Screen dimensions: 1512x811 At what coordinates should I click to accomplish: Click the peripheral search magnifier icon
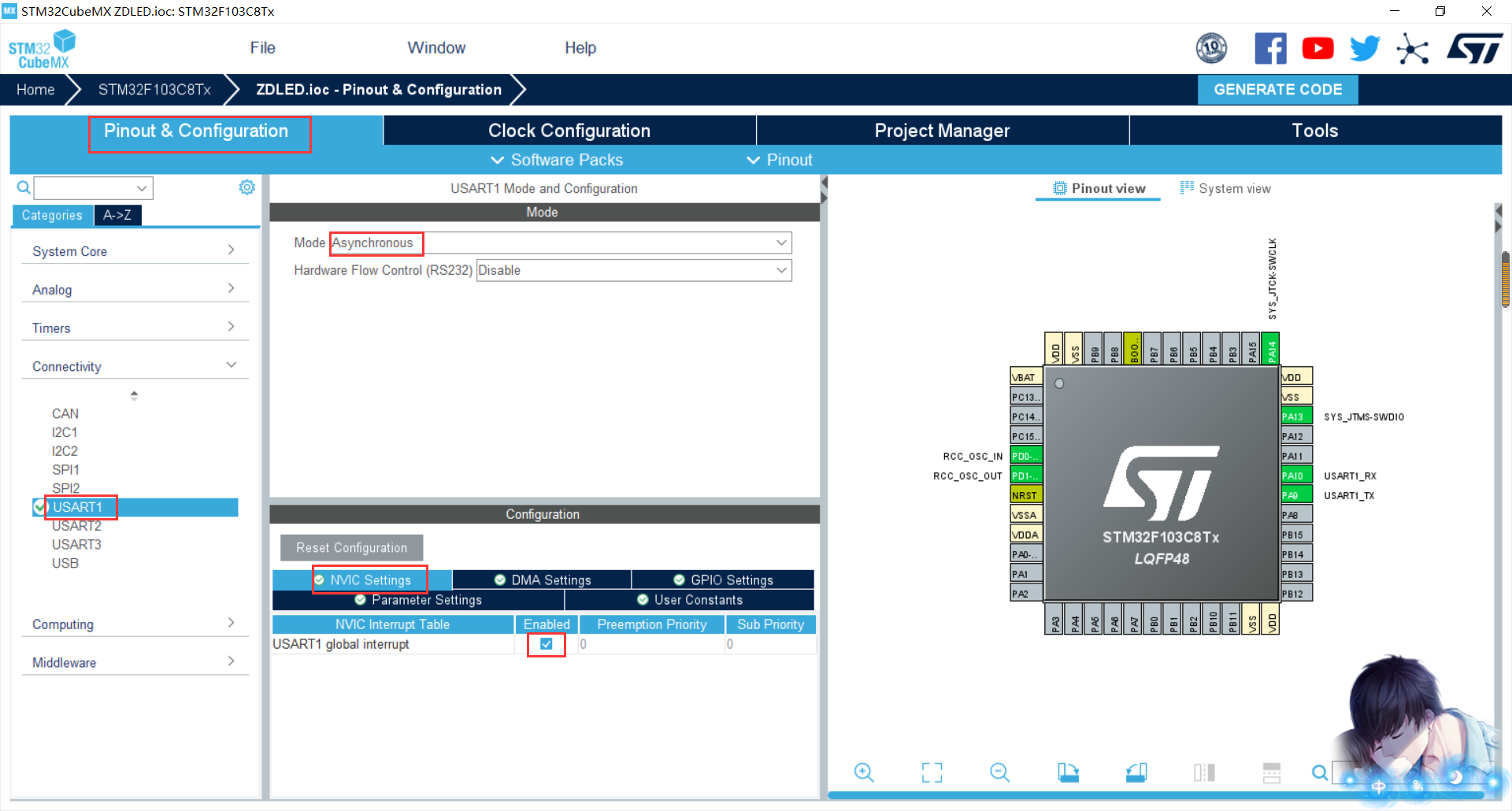point(24,187)
